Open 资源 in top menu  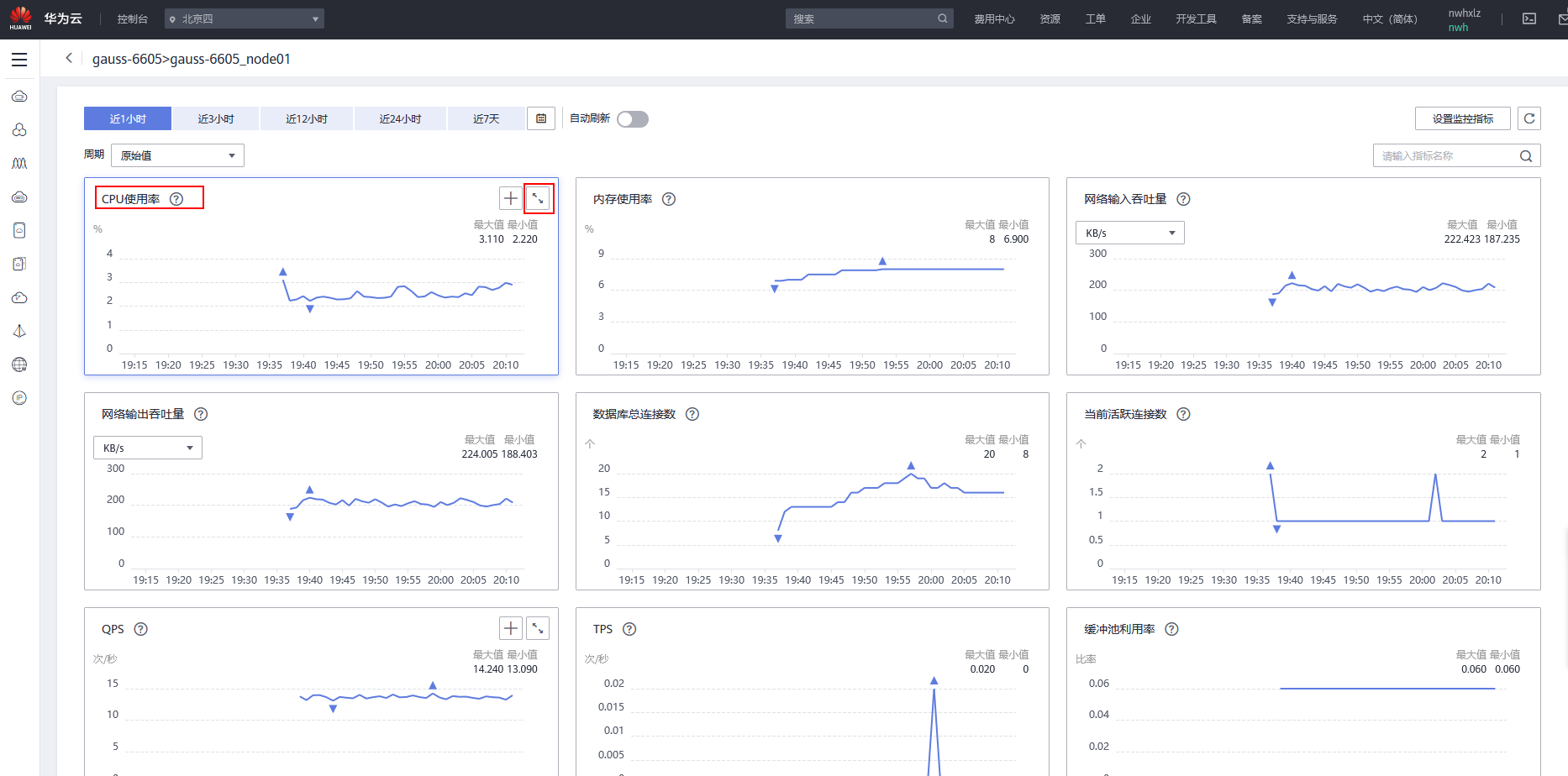click(1050, 18)
